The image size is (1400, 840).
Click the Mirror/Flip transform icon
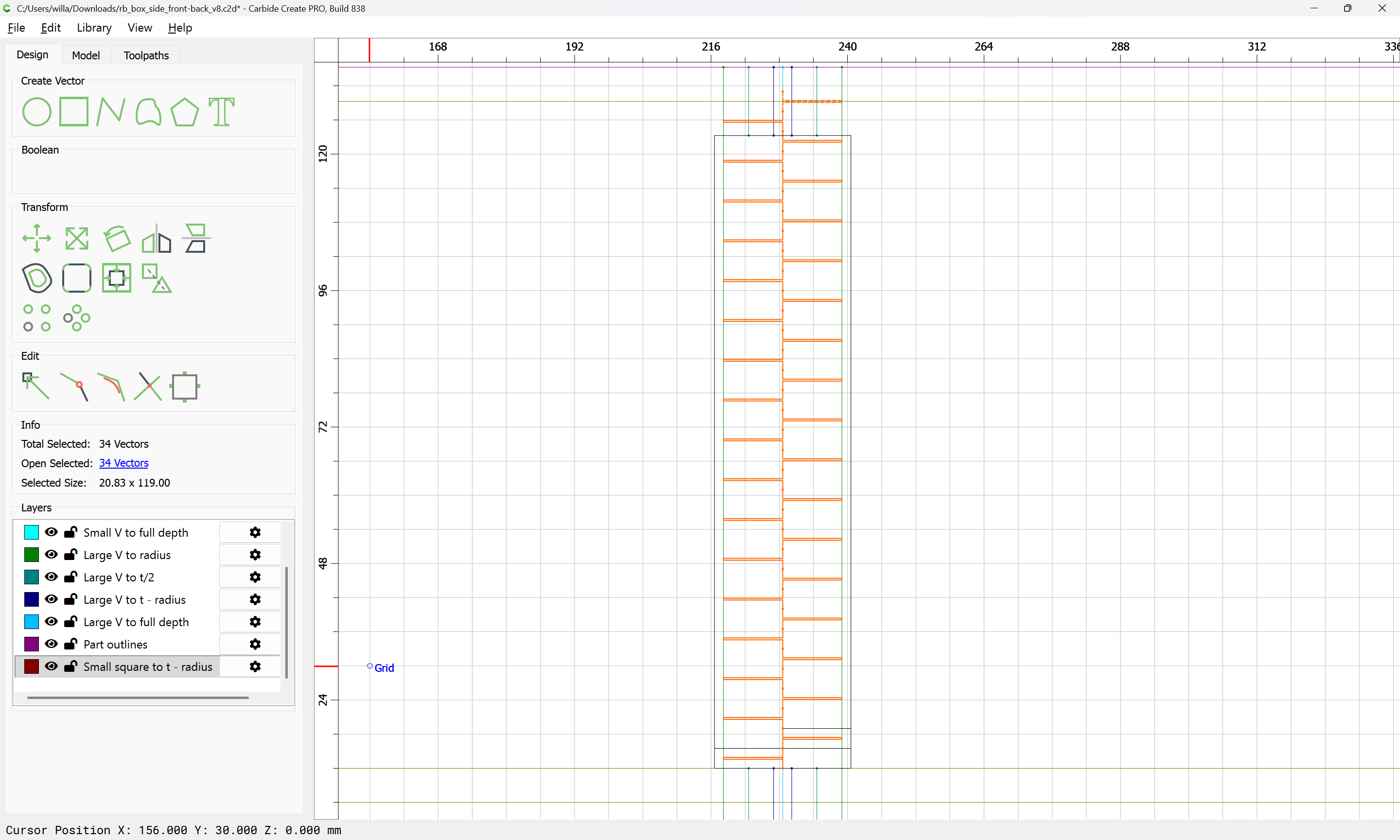157,238
